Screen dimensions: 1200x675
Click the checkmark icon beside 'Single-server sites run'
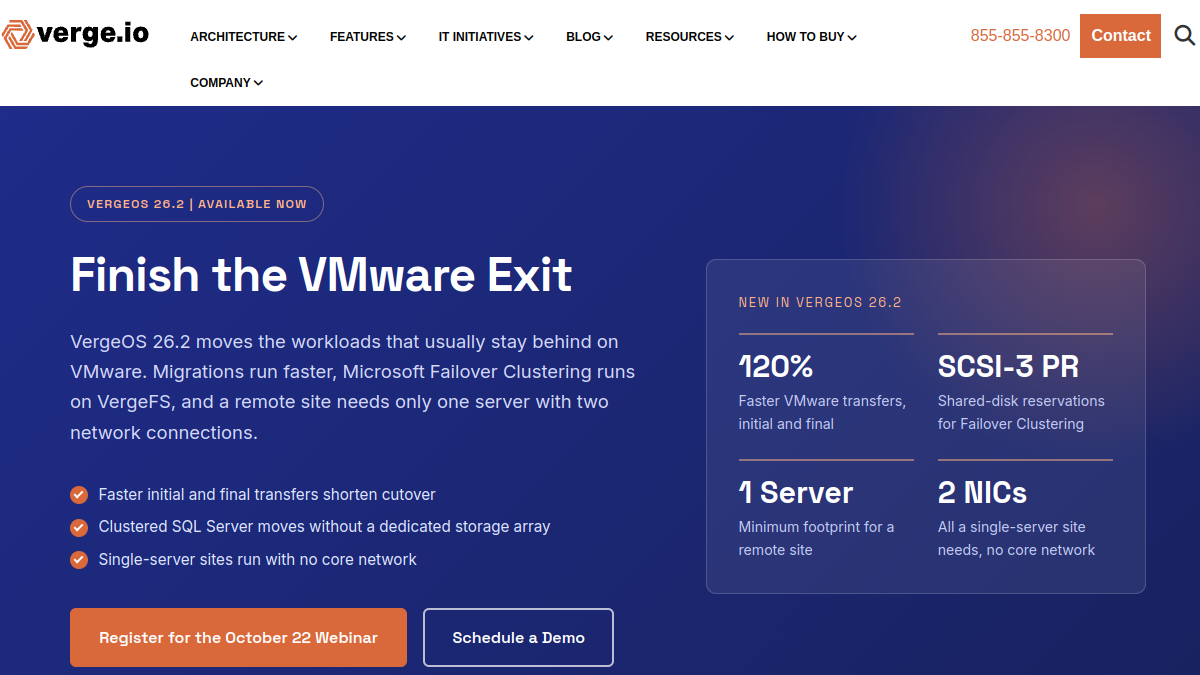(79, 560)
